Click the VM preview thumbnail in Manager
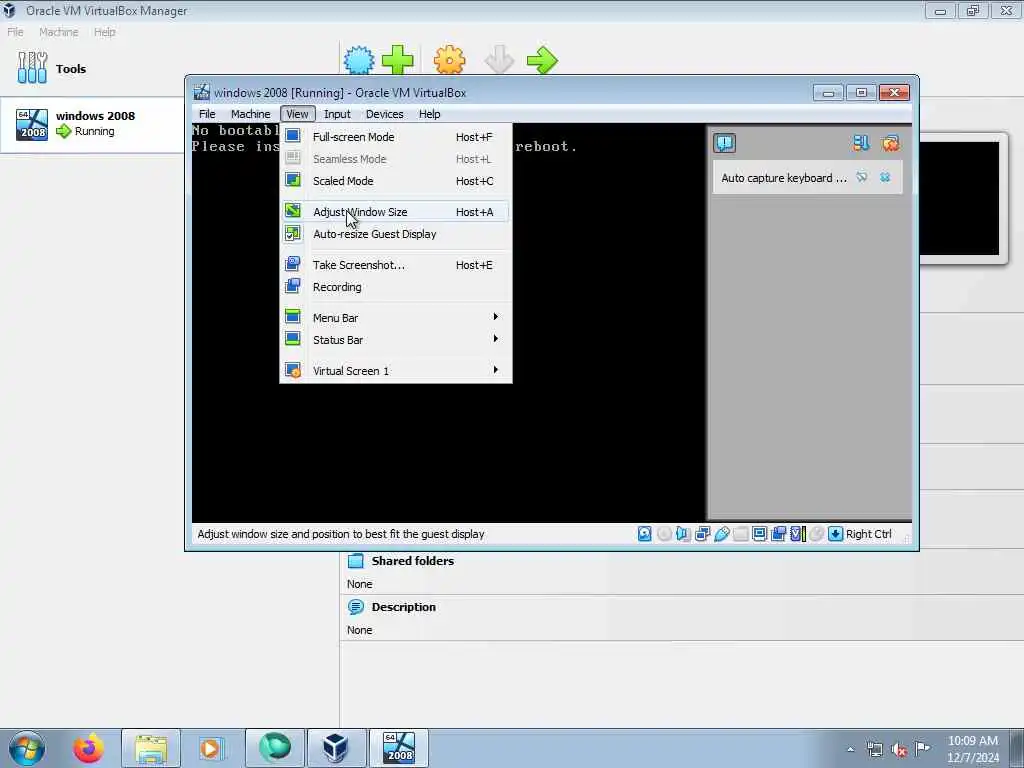Viewport: 1024px width, 768px height. tap(959, 199)
